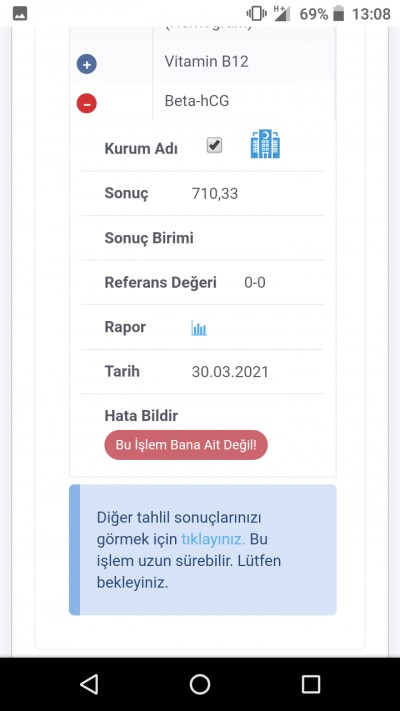Image resolution: width=400 pixels, height=711 pixels.
Task: Tap the Android home circle button
Action: point(200,684)
